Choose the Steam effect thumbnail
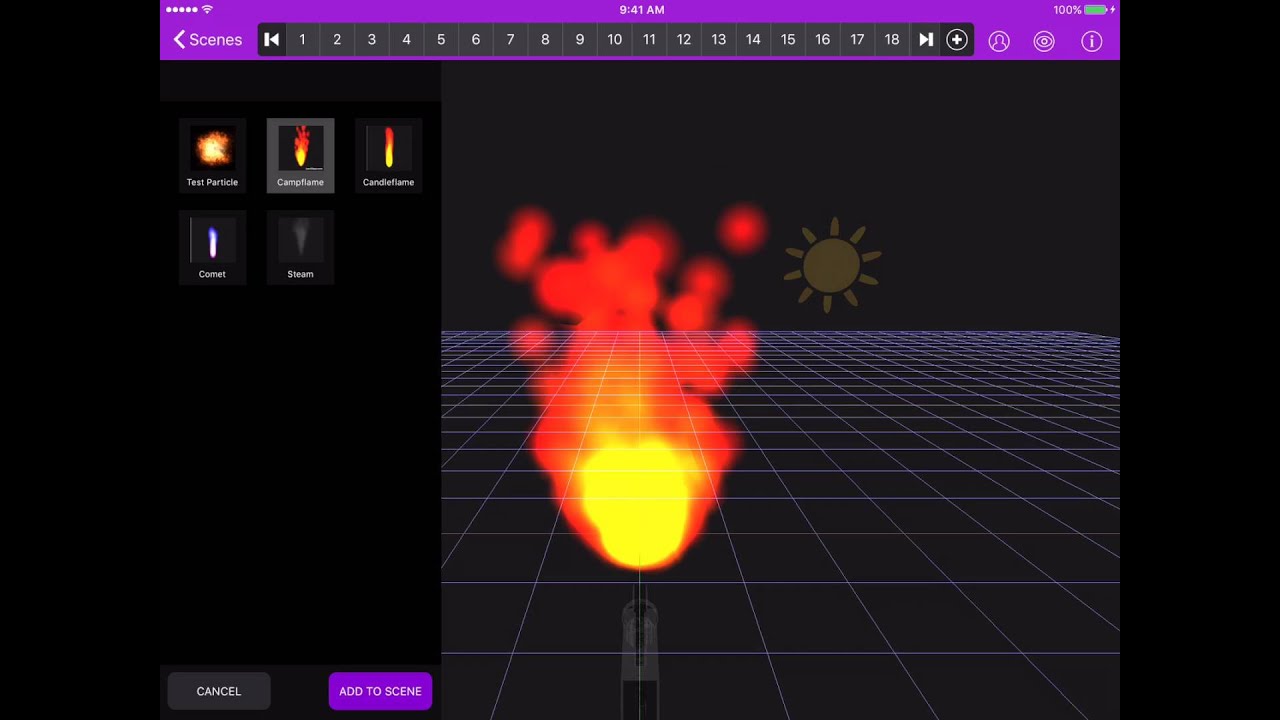This screenshot has height=720, width=1280. 300,247
